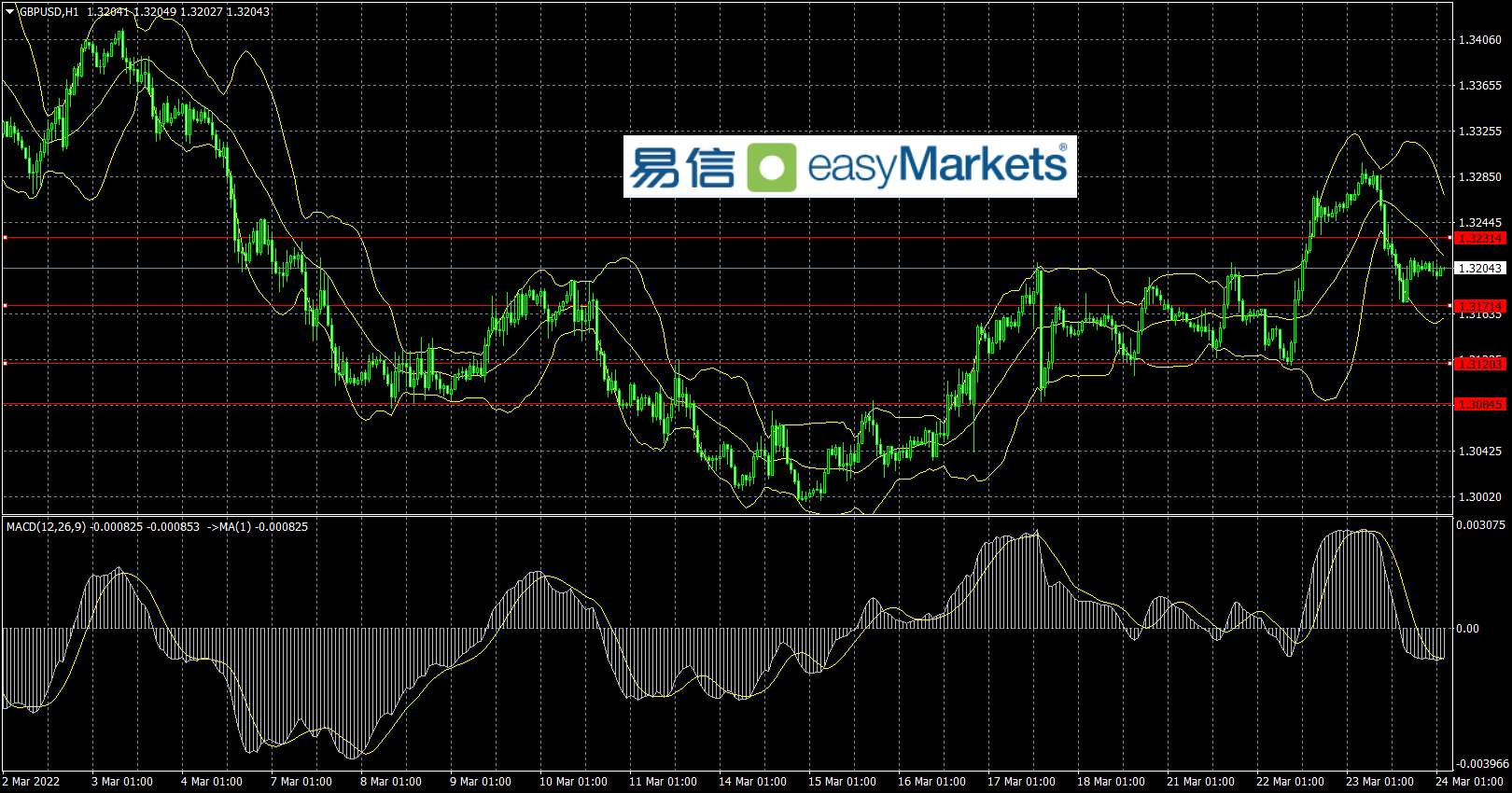1512x793 pixels.
Task: Click the 7 Mar 01:00 time label
Action: pyautogui.click(x=301, y=782)
